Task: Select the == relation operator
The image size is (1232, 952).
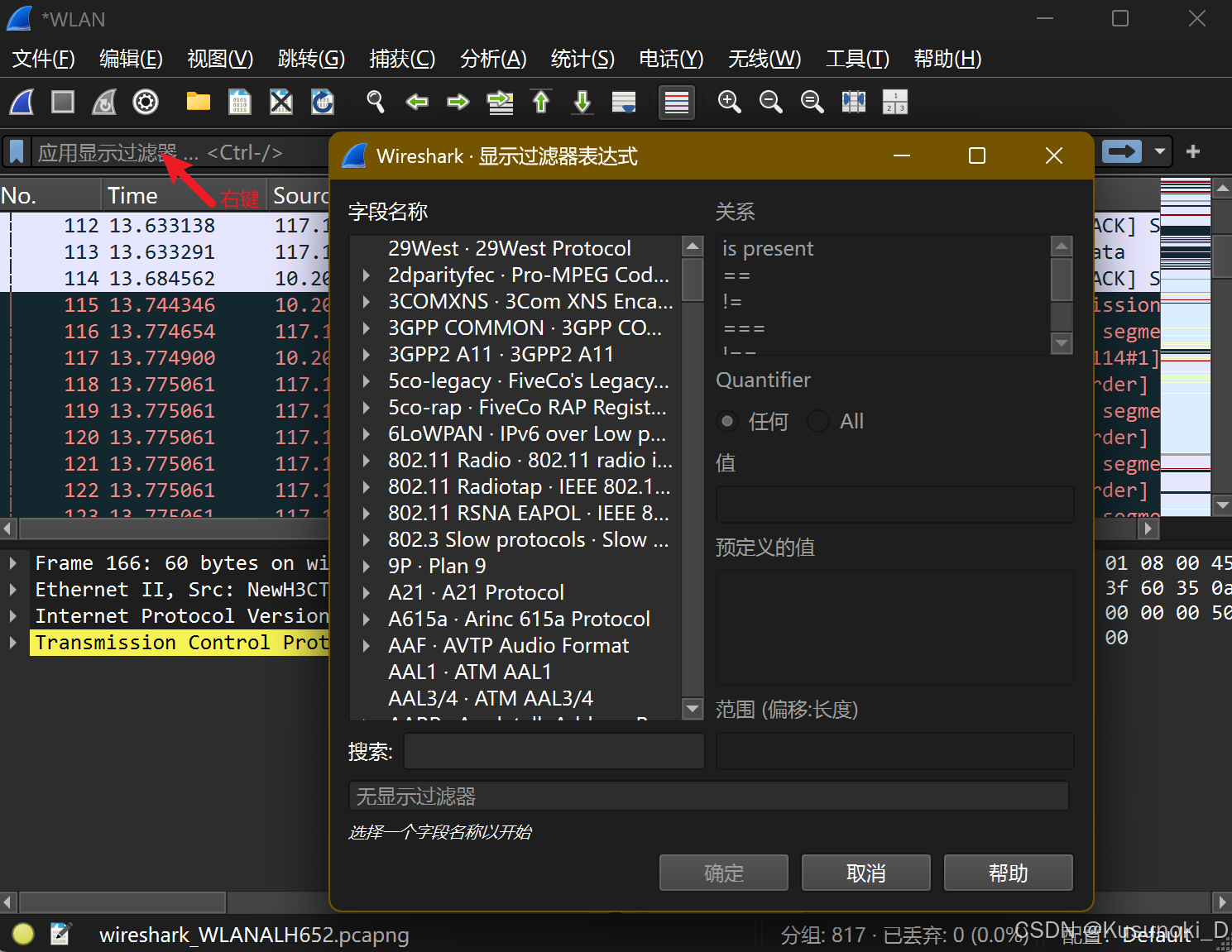Action: point(883,275)
